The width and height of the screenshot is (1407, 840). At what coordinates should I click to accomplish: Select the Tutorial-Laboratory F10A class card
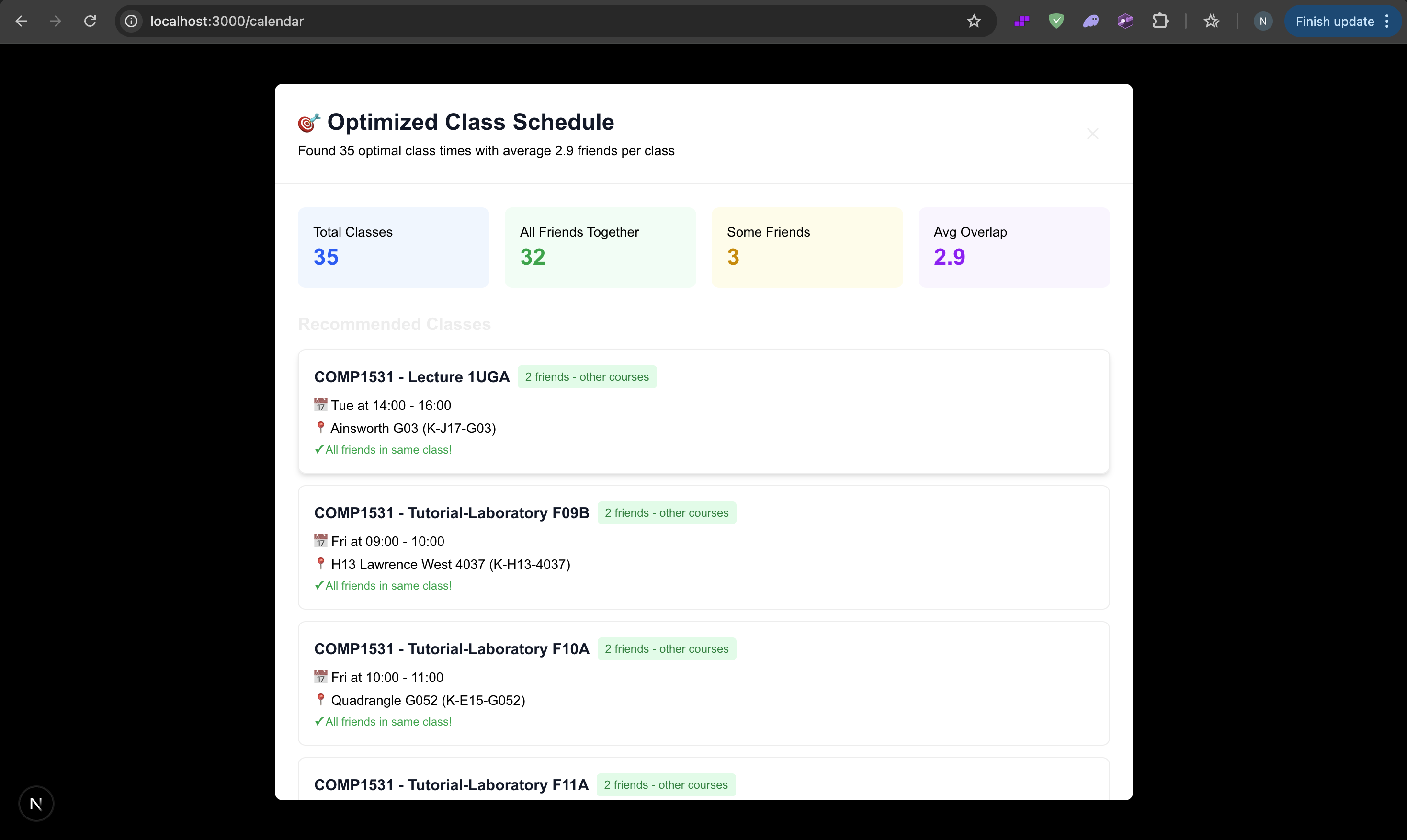pyautogui.click(x=703, y=683)
